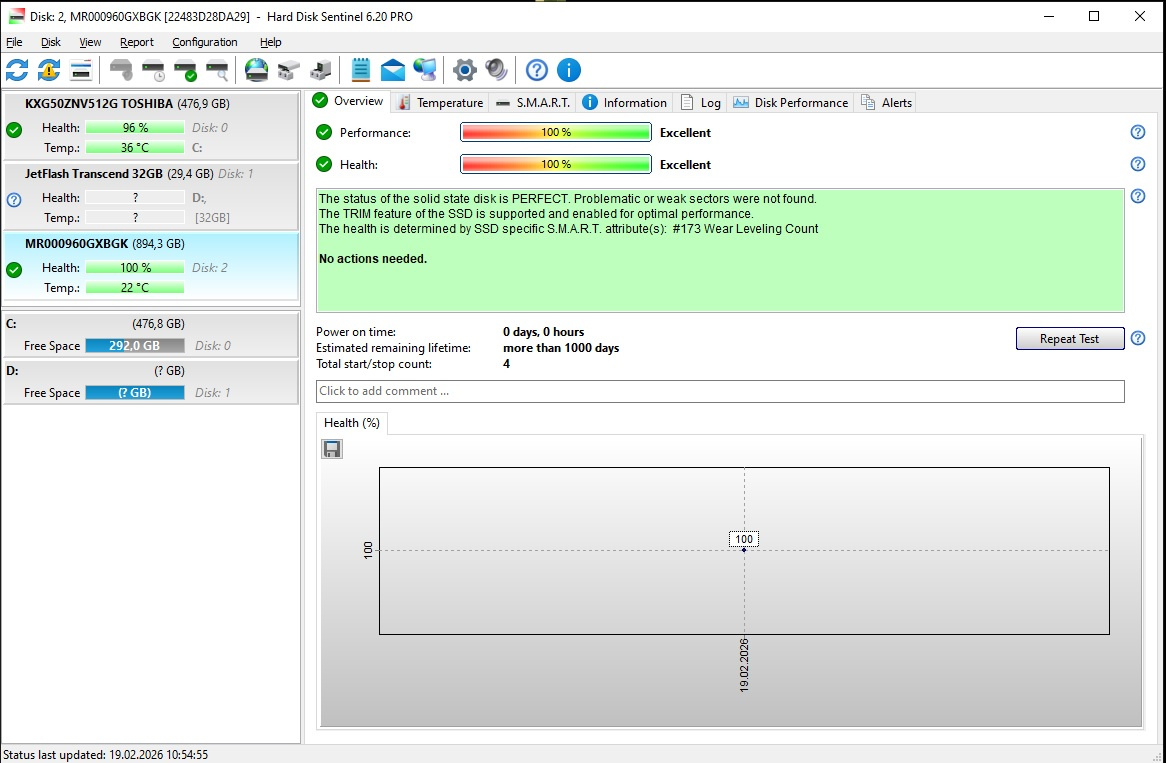Select the JetFlash Transcend 32GB disk
Image resolution: width=1166 pixels, height=763 pixels.
coord(151,196)
